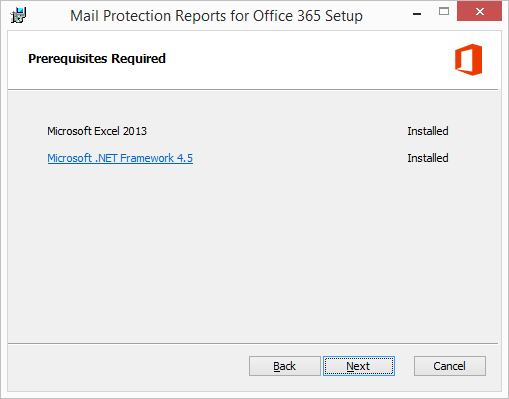The height and width of the screenshot is (399, 509).
Task: Click the separator line under the header
Action: (253, 89)
